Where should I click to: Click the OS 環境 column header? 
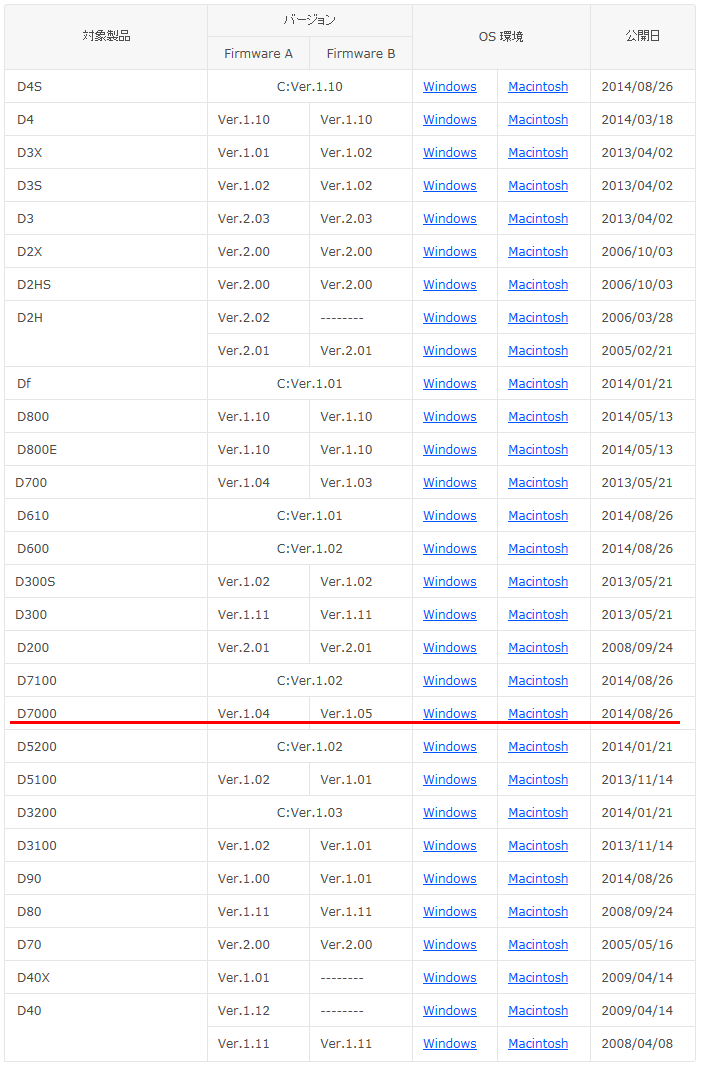(501, 36)
